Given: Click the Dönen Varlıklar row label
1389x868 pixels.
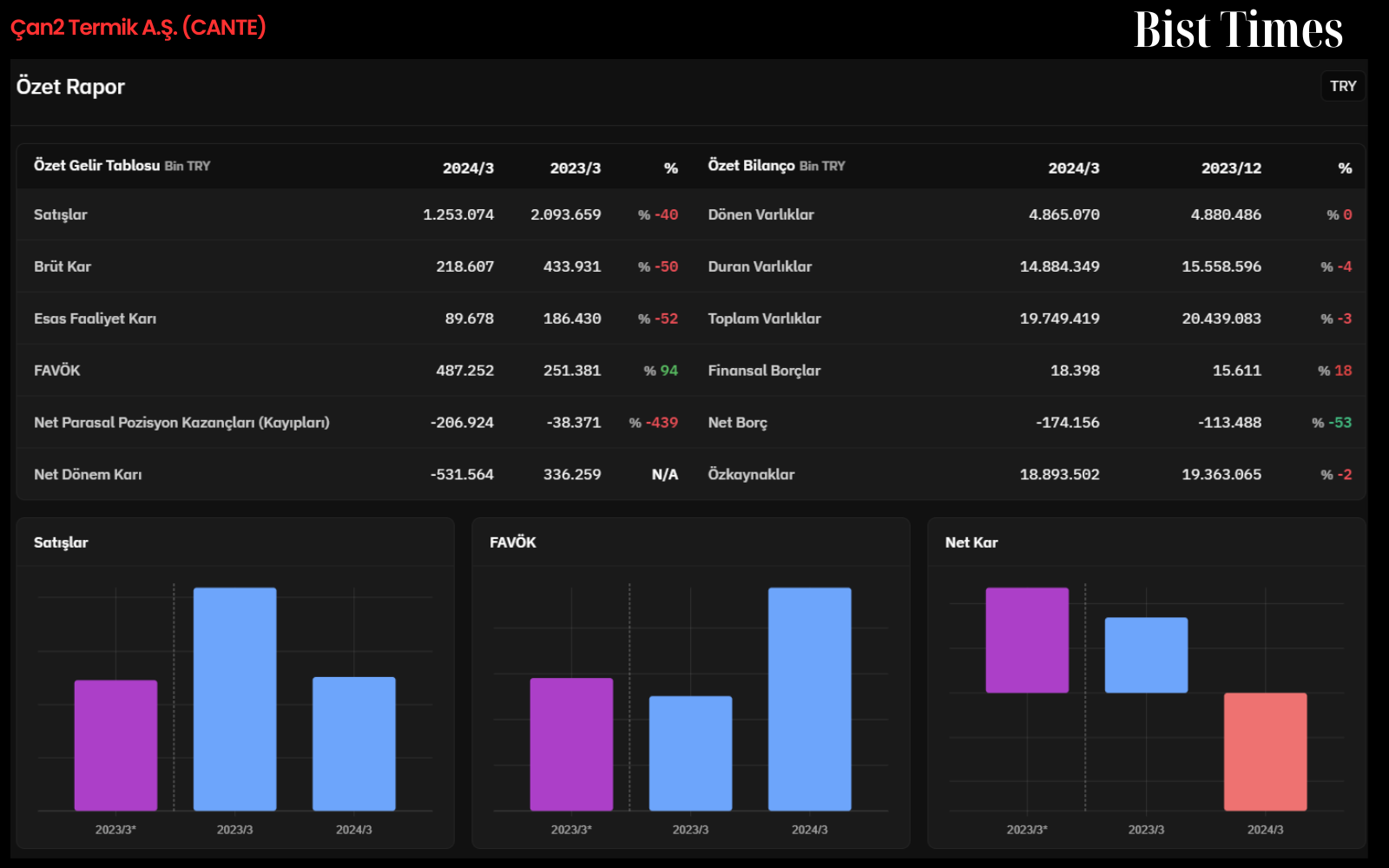Looking at the screenshot, I should pyautogui.click(x=761, y=214).
